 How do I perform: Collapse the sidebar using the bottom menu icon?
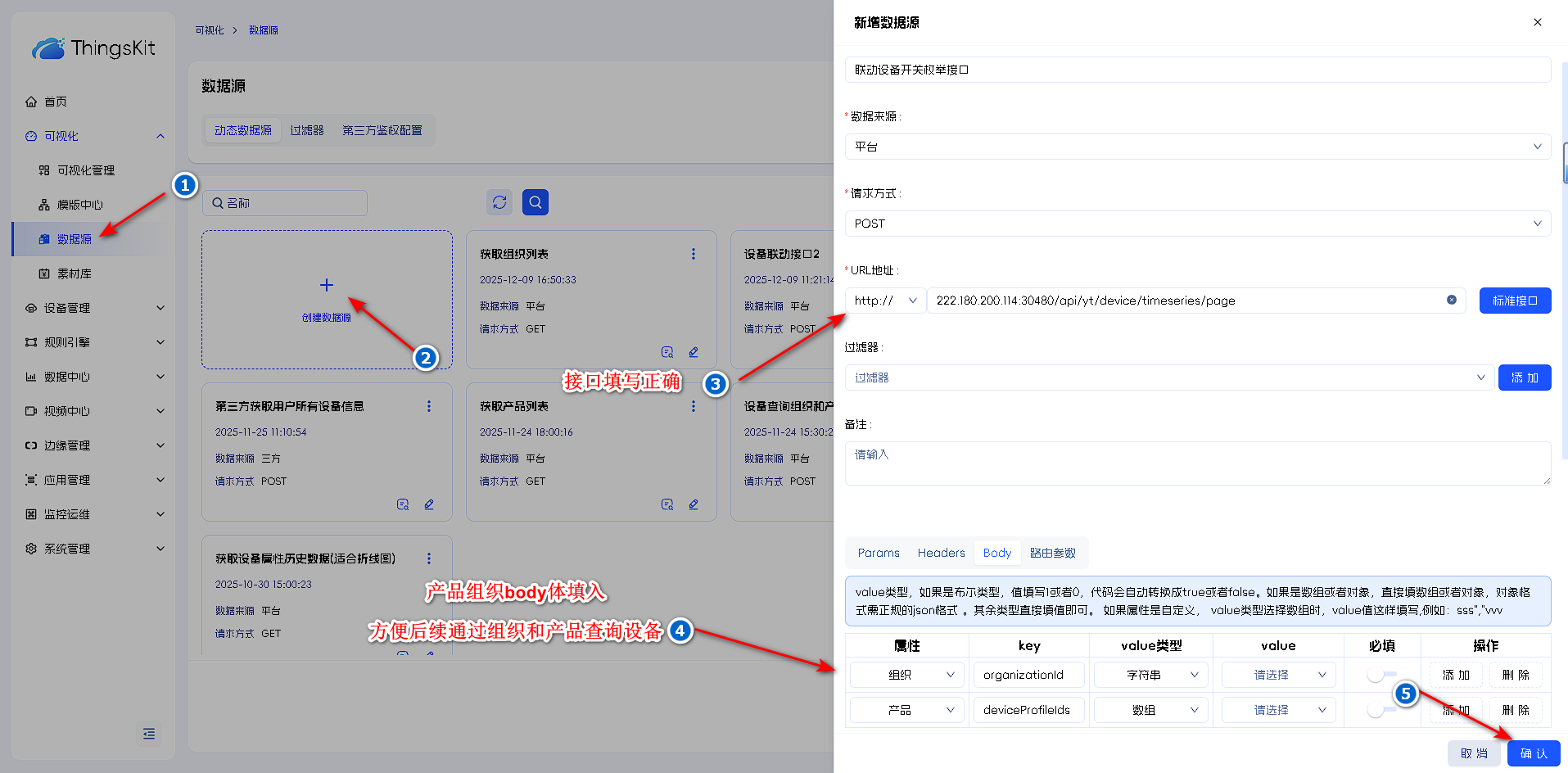(x=148, y=734)
